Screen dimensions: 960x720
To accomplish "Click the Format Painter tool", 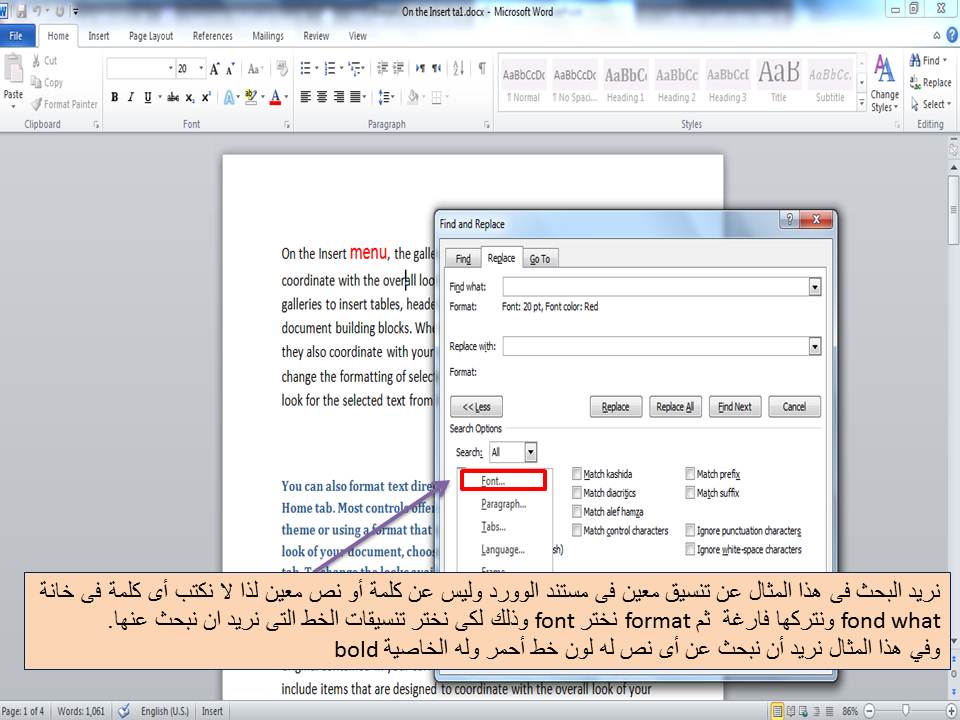I will [x=64, y=104].
